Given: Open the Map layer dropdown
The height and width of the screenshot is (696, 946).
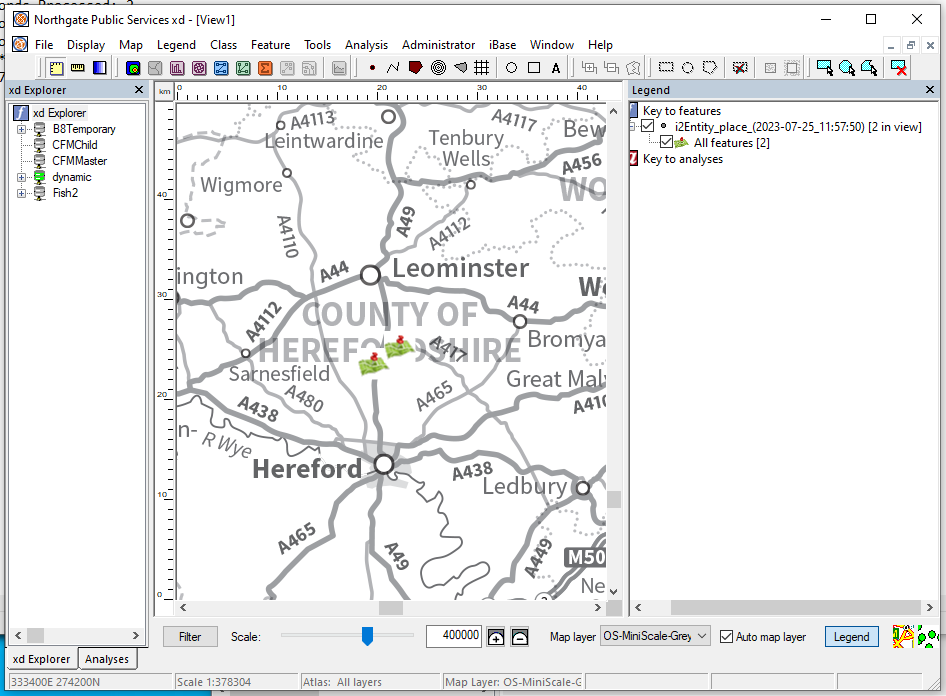Looking at the screenshot, I should tap(704, 636).
